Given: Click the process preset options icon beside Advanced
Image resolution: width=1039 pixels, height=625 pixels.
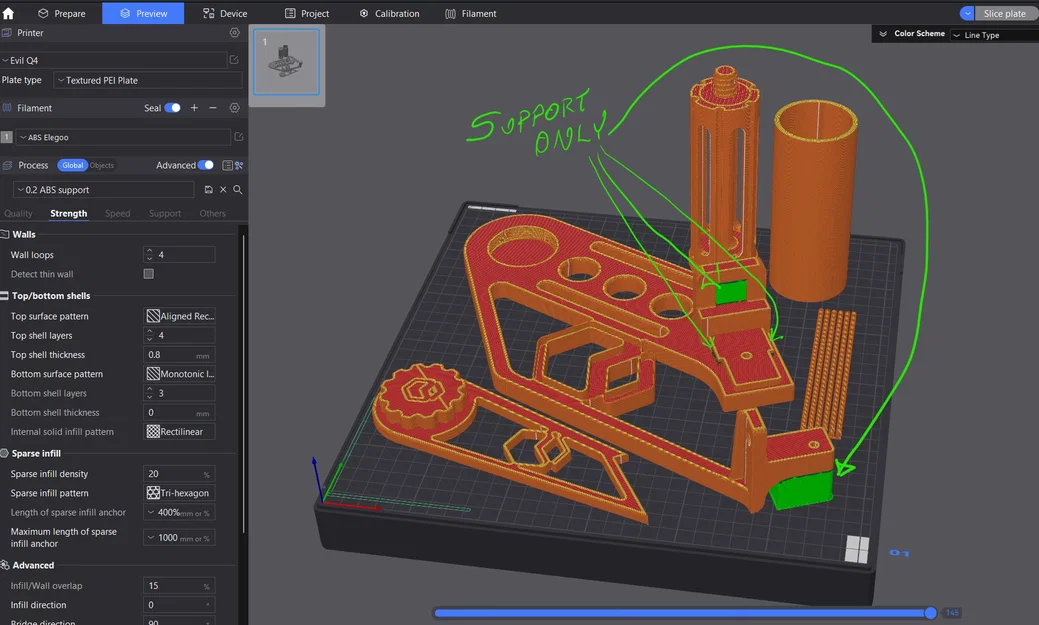Looking at the screenshot, I should tap(239, 165).
